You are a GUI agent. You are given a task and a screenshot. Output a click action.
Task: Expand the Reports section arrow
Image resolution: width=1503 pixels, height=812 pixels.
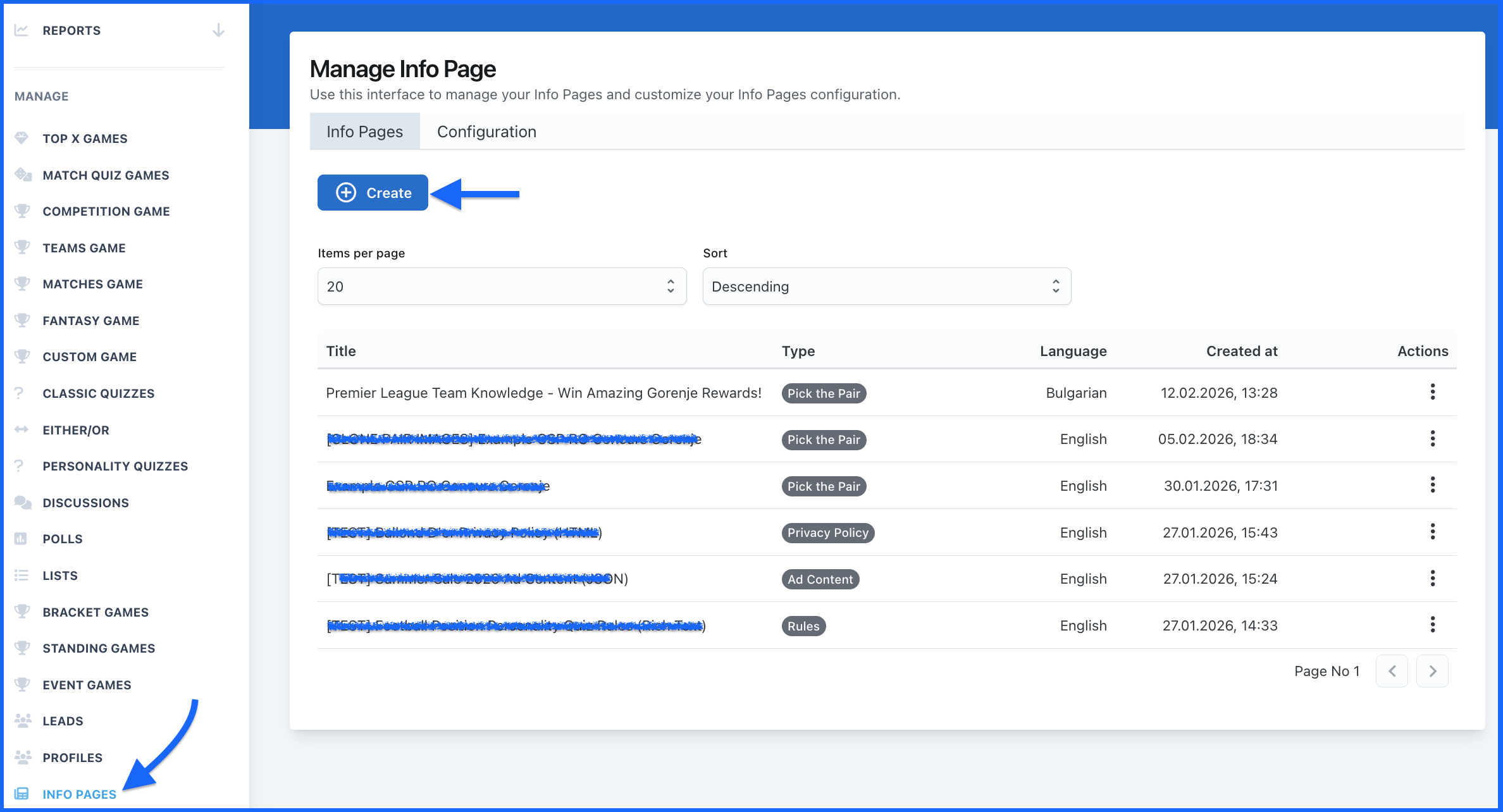pyautogui.click(x=218, y=30)
